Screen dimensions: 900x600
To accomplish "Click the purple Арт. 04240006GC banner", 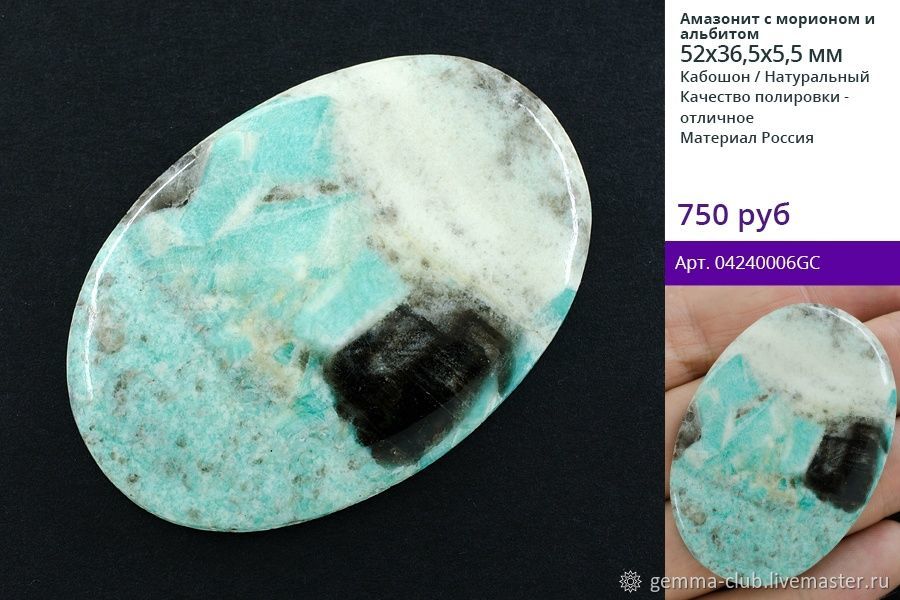I will pos(782,263).
